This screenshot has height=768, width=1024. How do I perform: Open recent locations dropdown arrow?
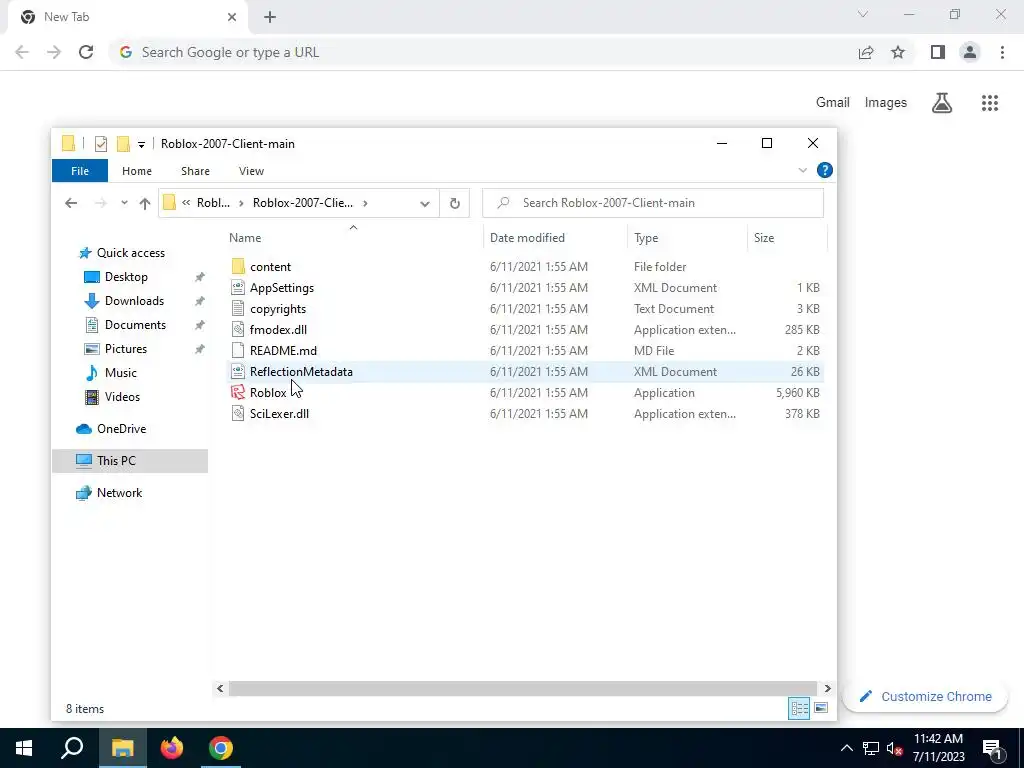pos(124,203)
